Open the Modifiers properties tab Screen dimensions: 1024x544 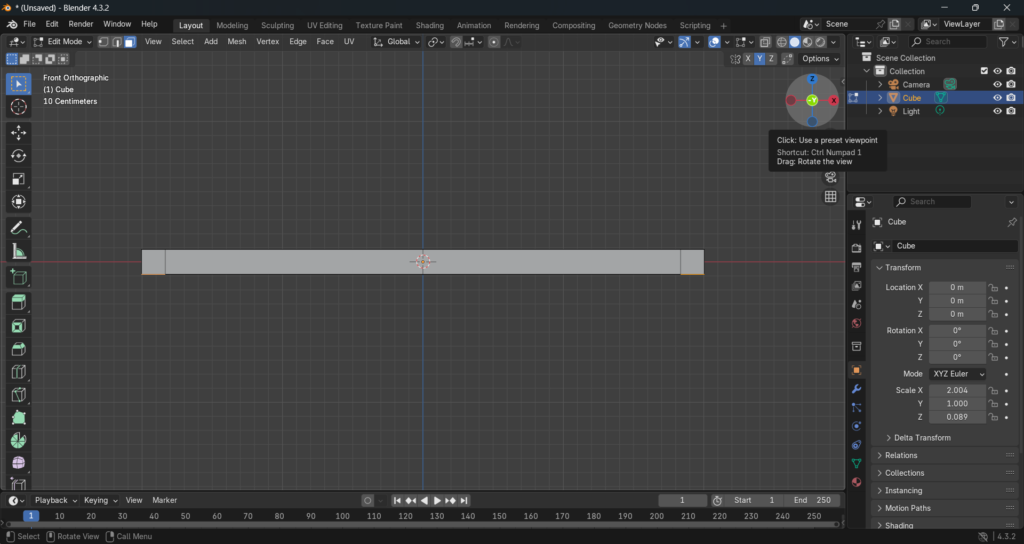tap(856, 388)
